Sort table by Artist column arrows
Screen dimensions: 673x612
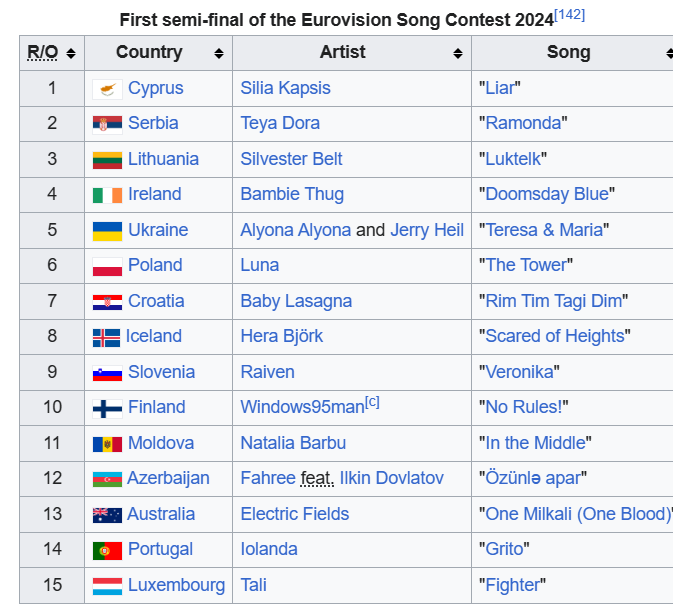458,53
